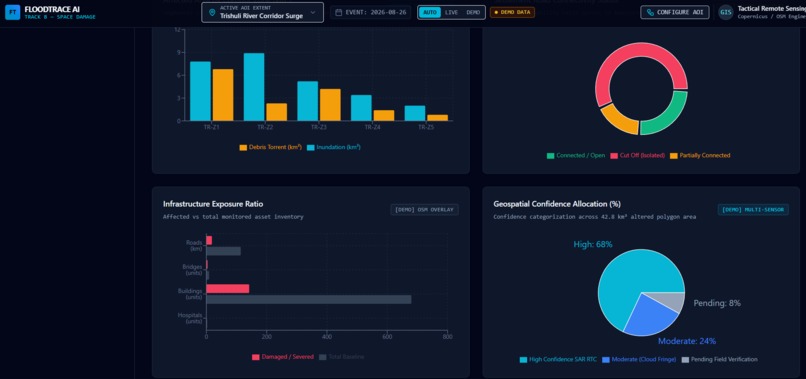Click the [DEMO] MULTI-SENSOR badge
The height and width of the screenshot is (379, 806).
tap(753, 209)
